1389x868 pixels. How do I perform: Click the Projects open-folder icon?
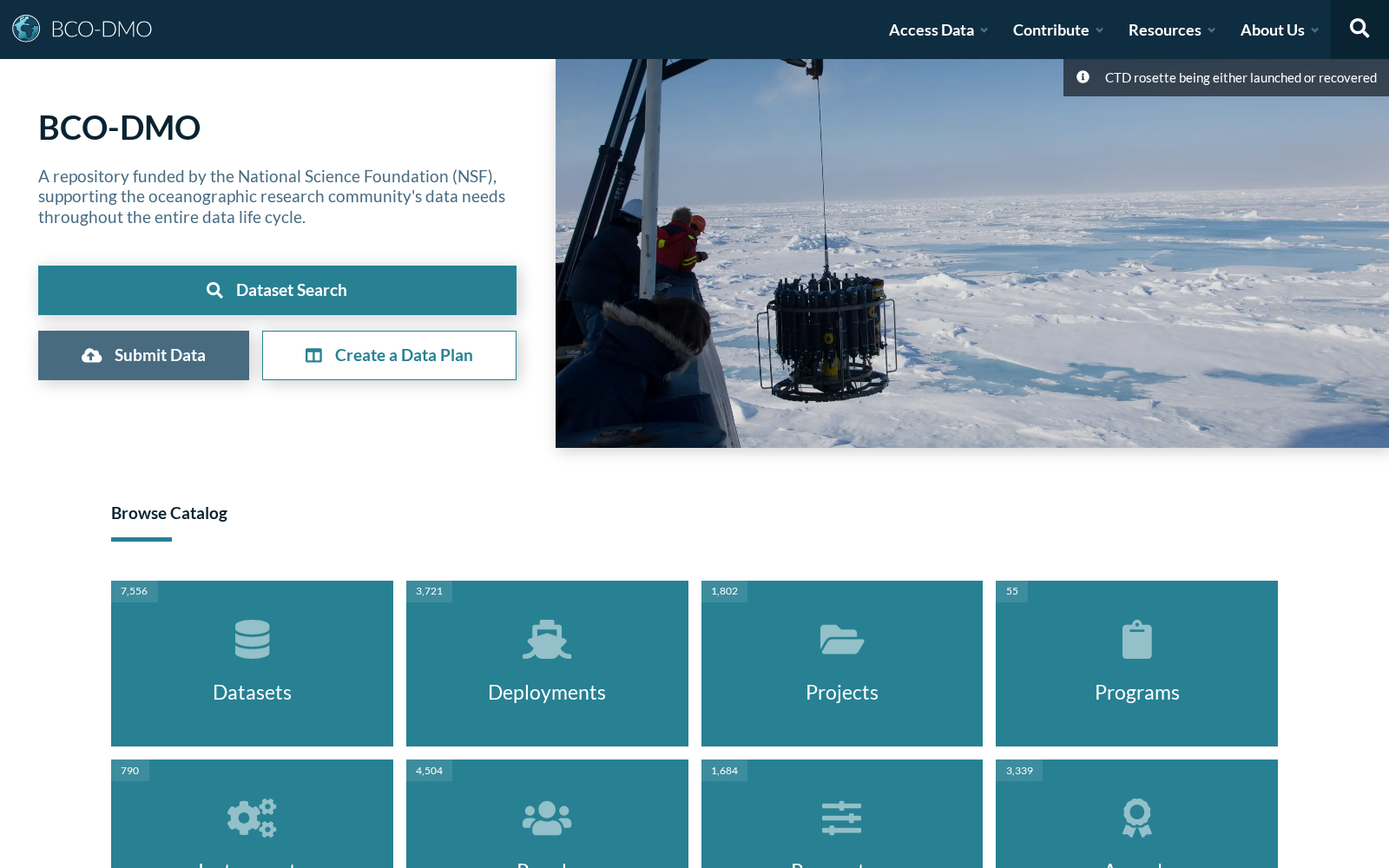[x=842, y=640]
